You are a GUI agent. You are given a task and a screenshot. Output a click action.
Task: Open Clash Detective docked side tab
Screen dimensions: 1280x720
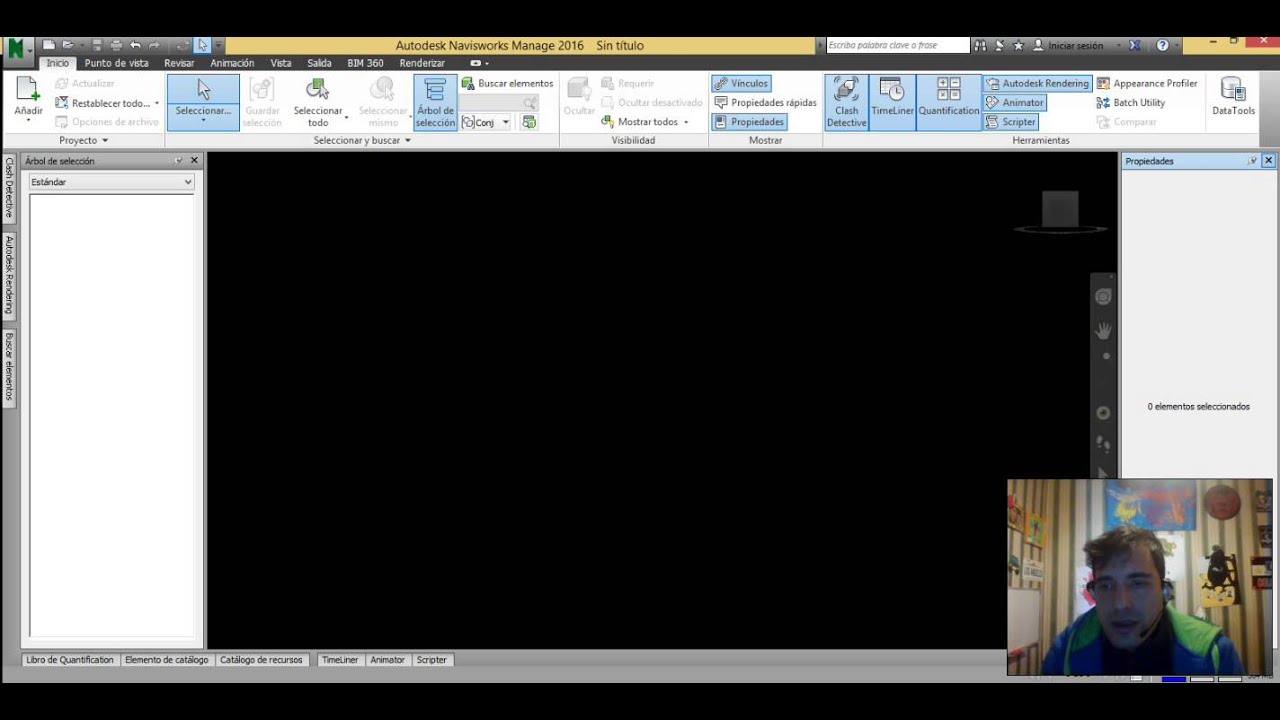coord(9,187)
